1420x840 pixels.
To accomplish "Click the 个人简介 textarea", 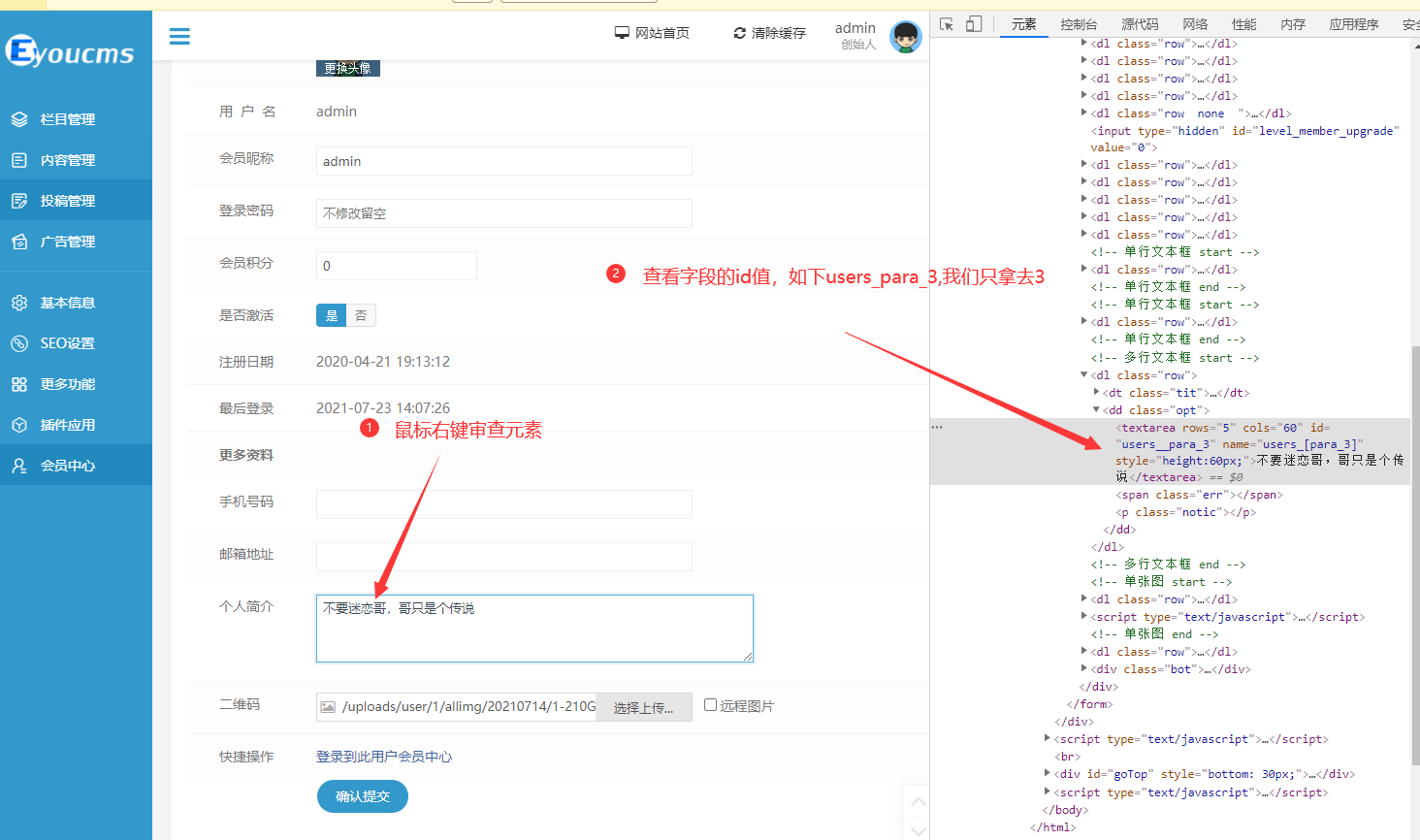I will click(534, 629).
